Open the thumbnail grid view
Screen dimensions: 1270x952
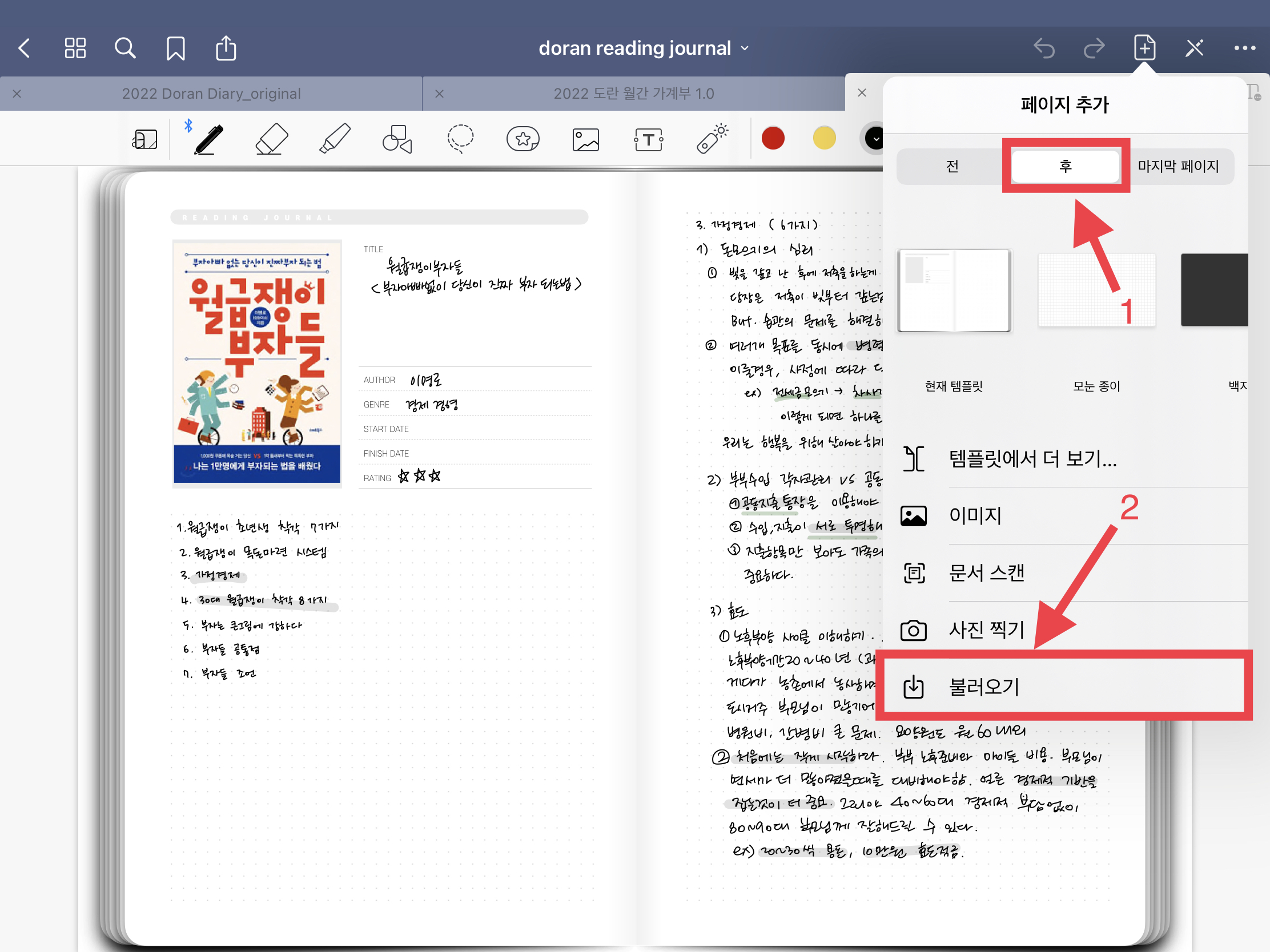click(x=75, y=48)
